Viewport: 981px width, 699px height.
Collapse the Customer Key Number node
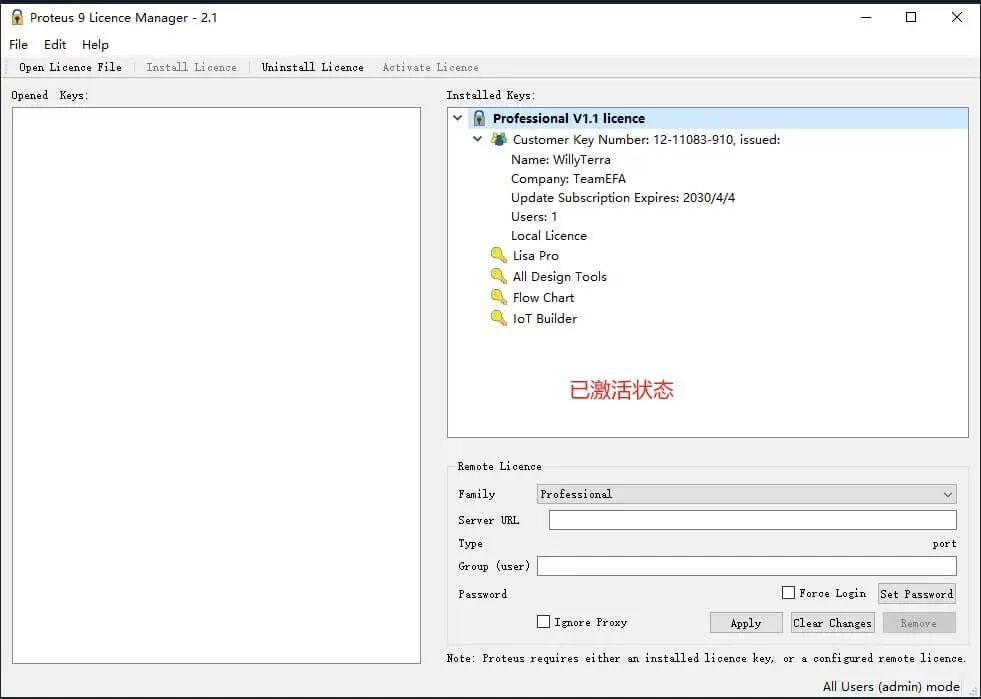(x=478, y=139)
